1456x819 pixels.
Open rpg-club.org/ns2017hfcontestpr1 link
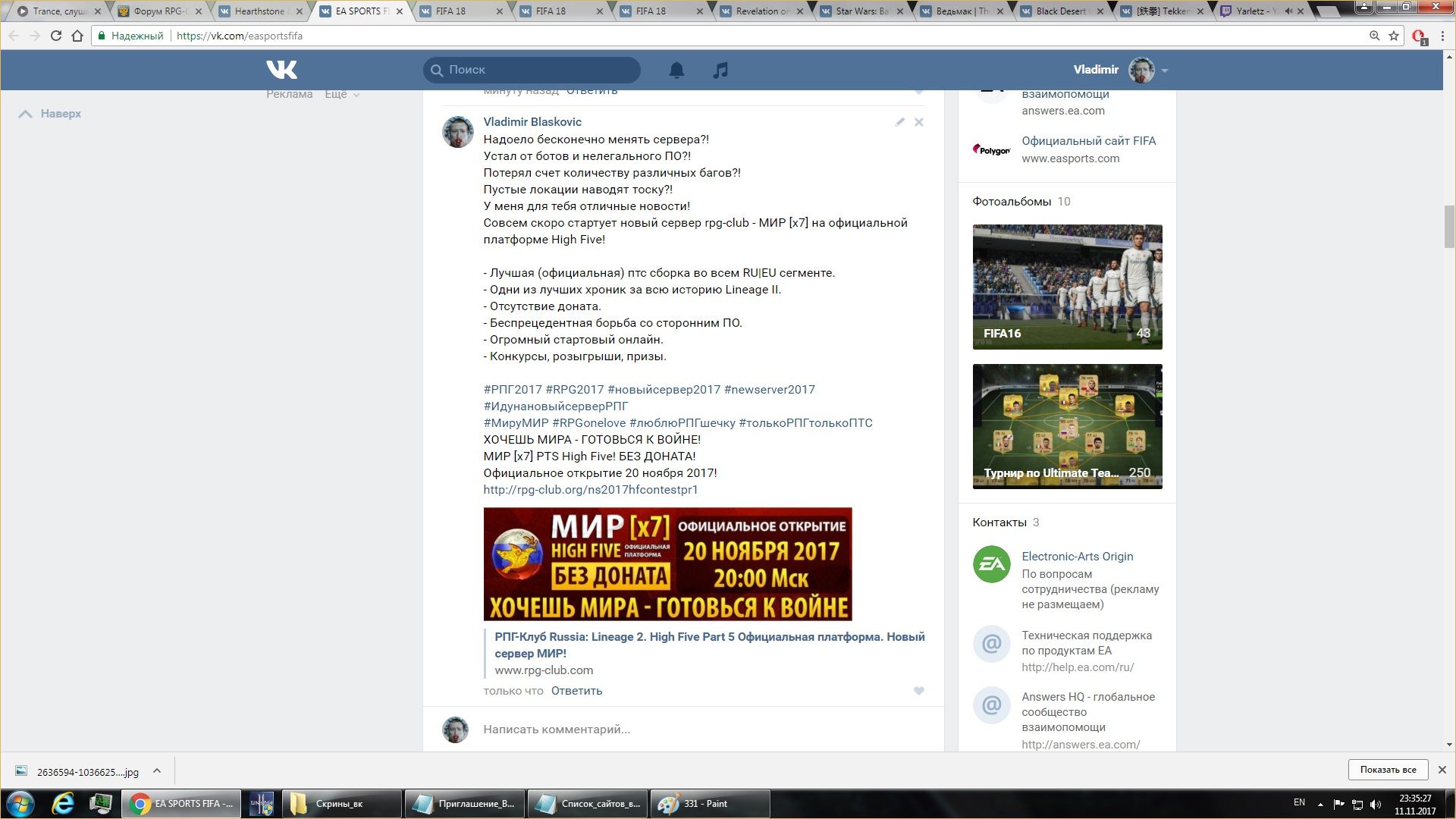591,490
